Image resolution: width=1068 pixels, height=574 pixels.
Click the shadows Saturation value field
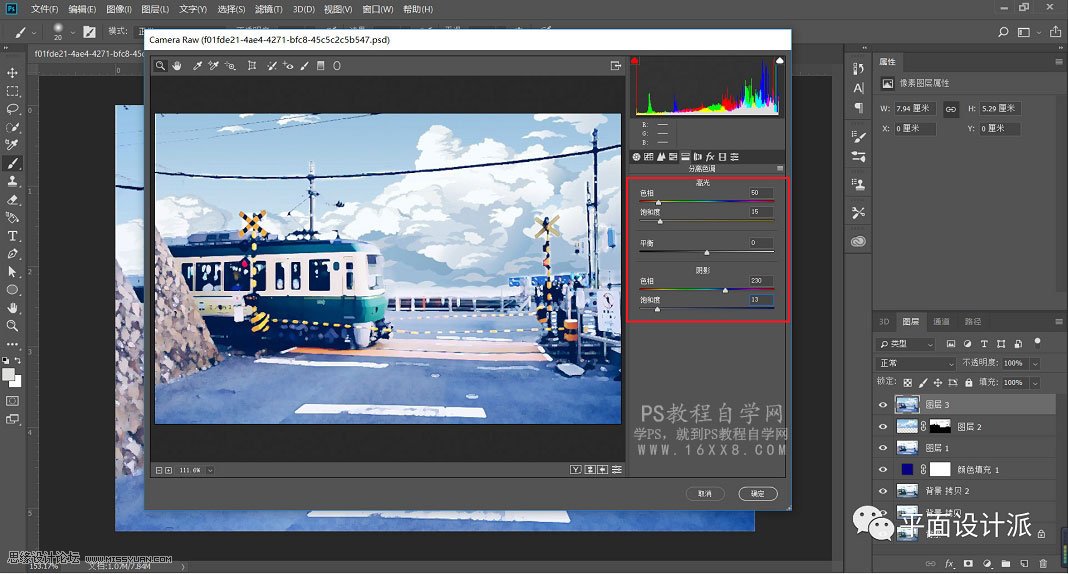(x=761, y=300)
